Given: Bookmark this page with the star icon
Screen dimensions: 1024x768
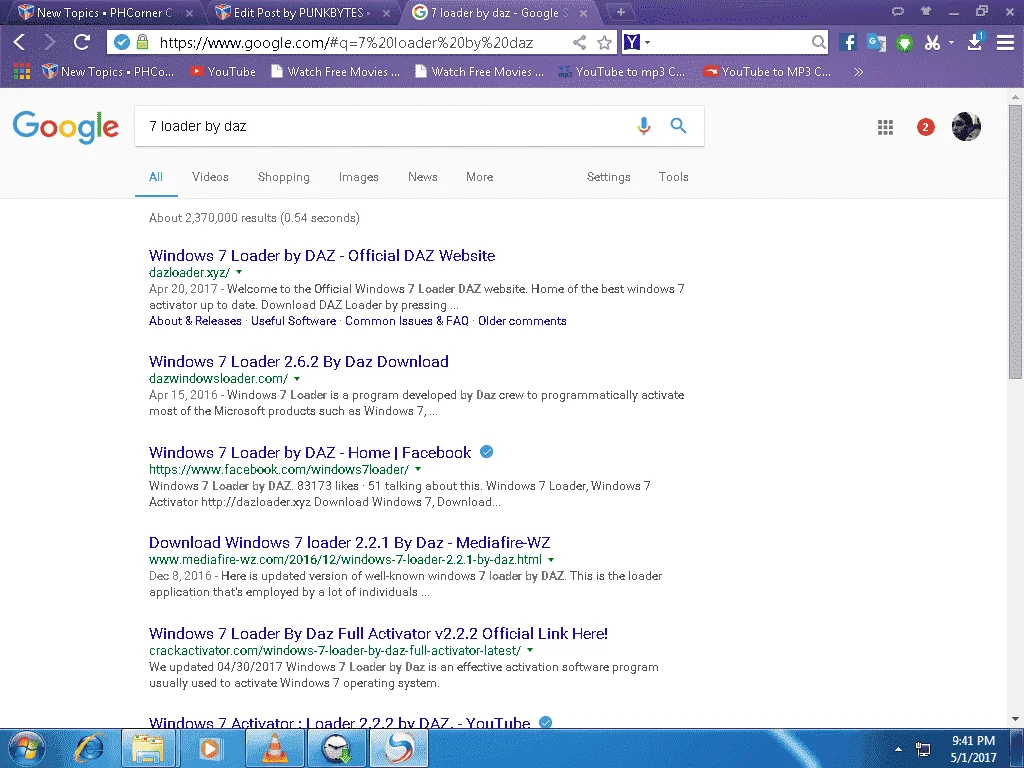Looking at the screenshot, I should [605, 43].
